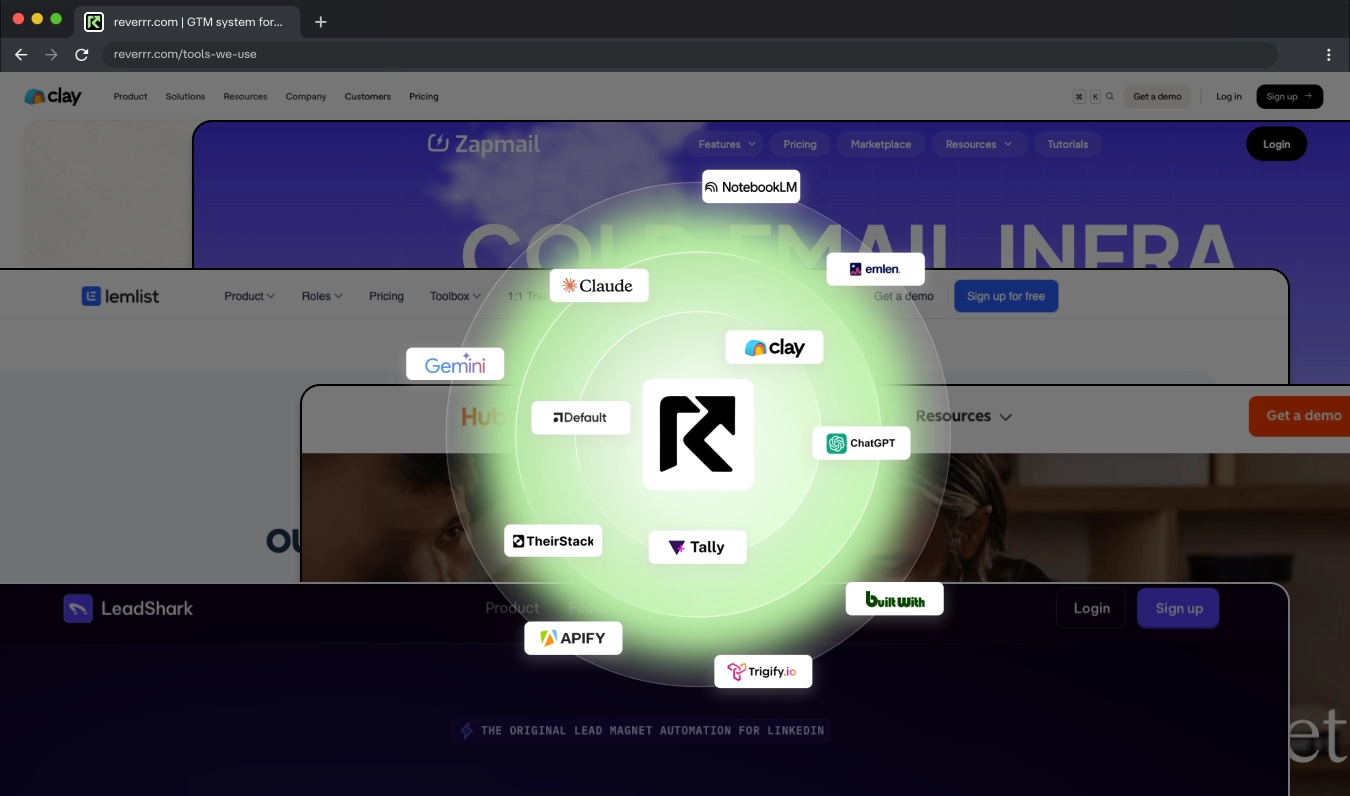Open the emlen tool badge

click(x=876, y=269)
